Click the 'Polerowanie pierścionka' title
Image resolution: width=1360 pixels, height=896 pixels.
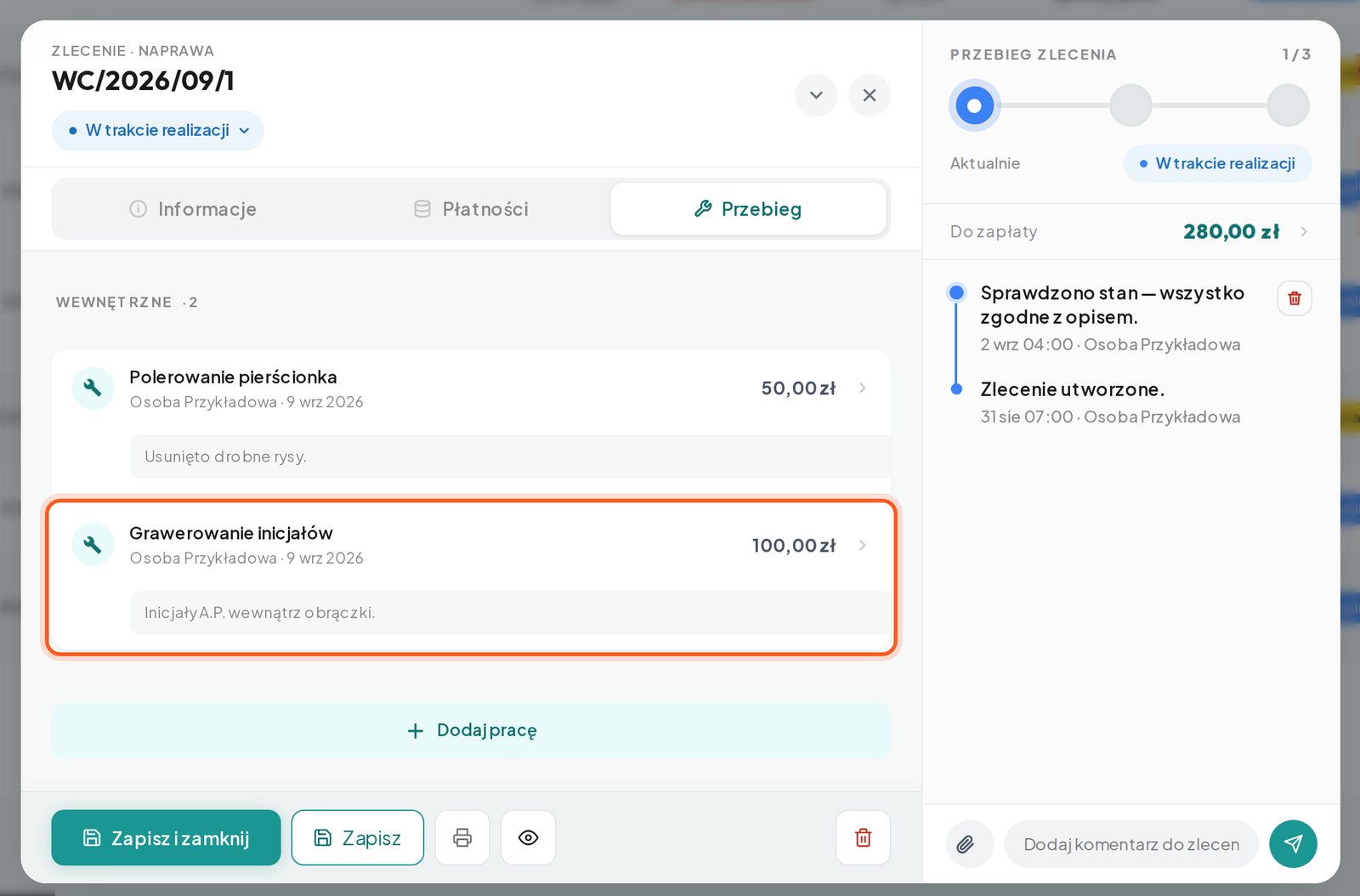pos(233,377)
